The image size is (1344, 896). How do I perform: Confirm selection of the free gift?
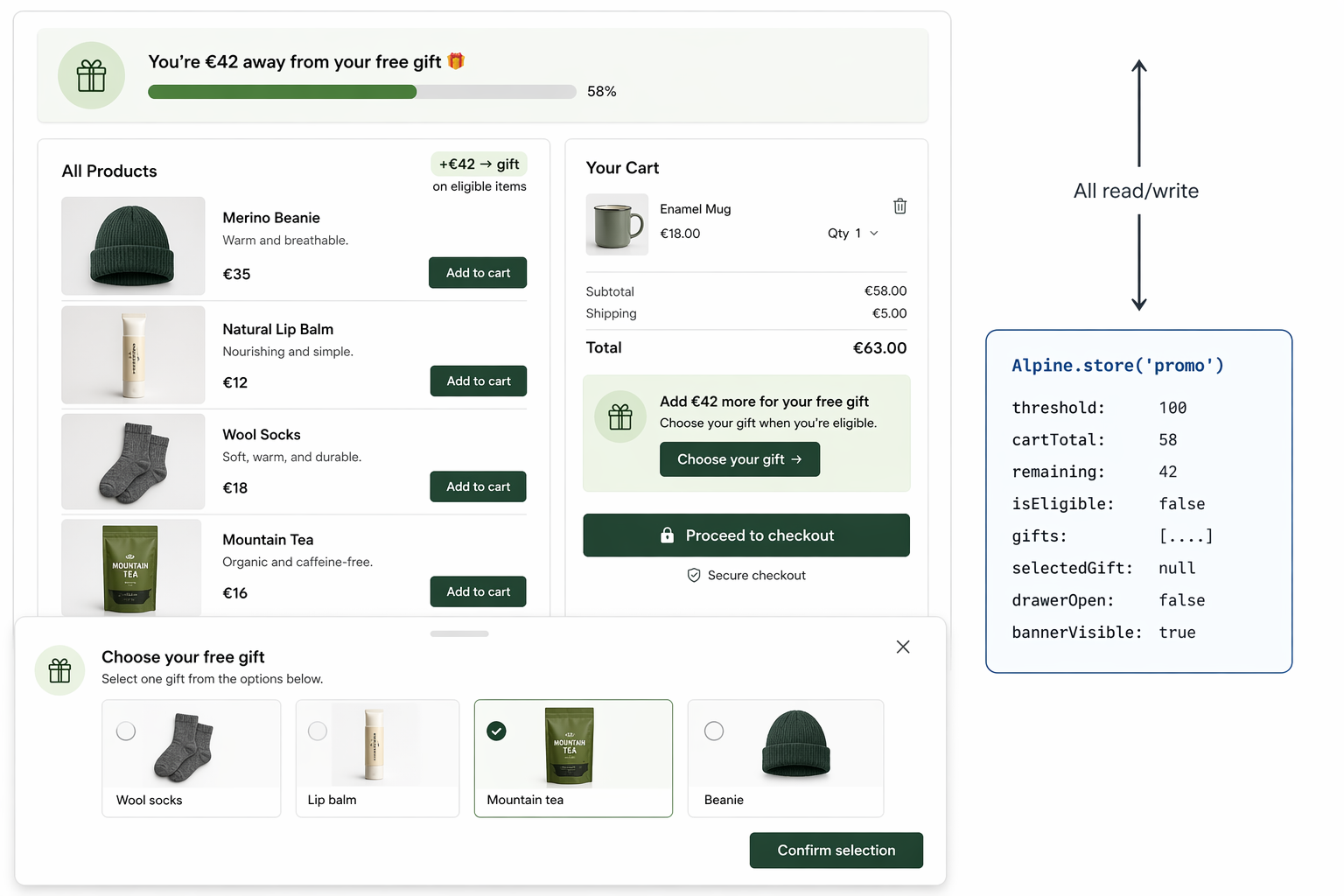[x=836, y=850]
